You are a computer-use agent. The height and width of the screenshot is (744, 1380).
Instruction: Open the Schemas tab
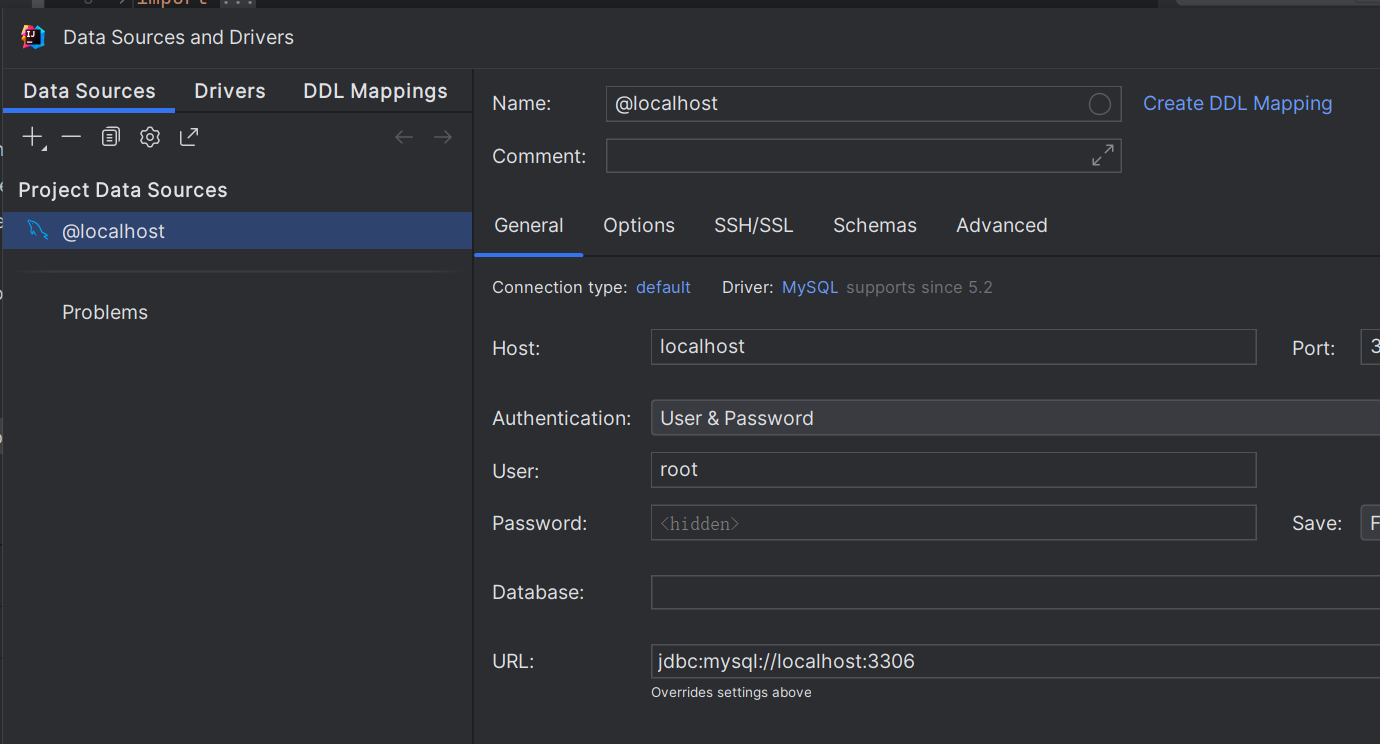point(874,225)
